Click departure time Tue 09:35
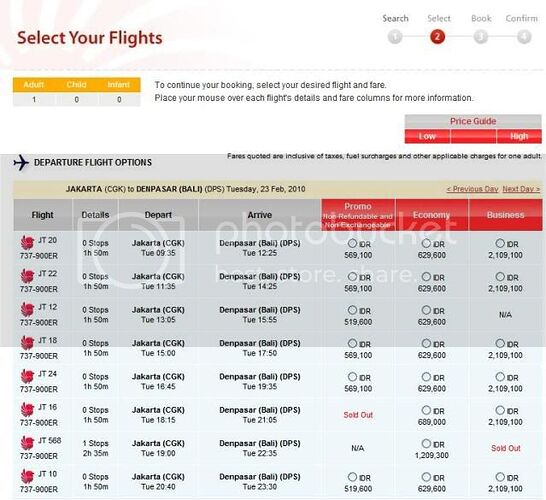Image resolution: width=546 pixels, height=500 pixels. [158, 253]
